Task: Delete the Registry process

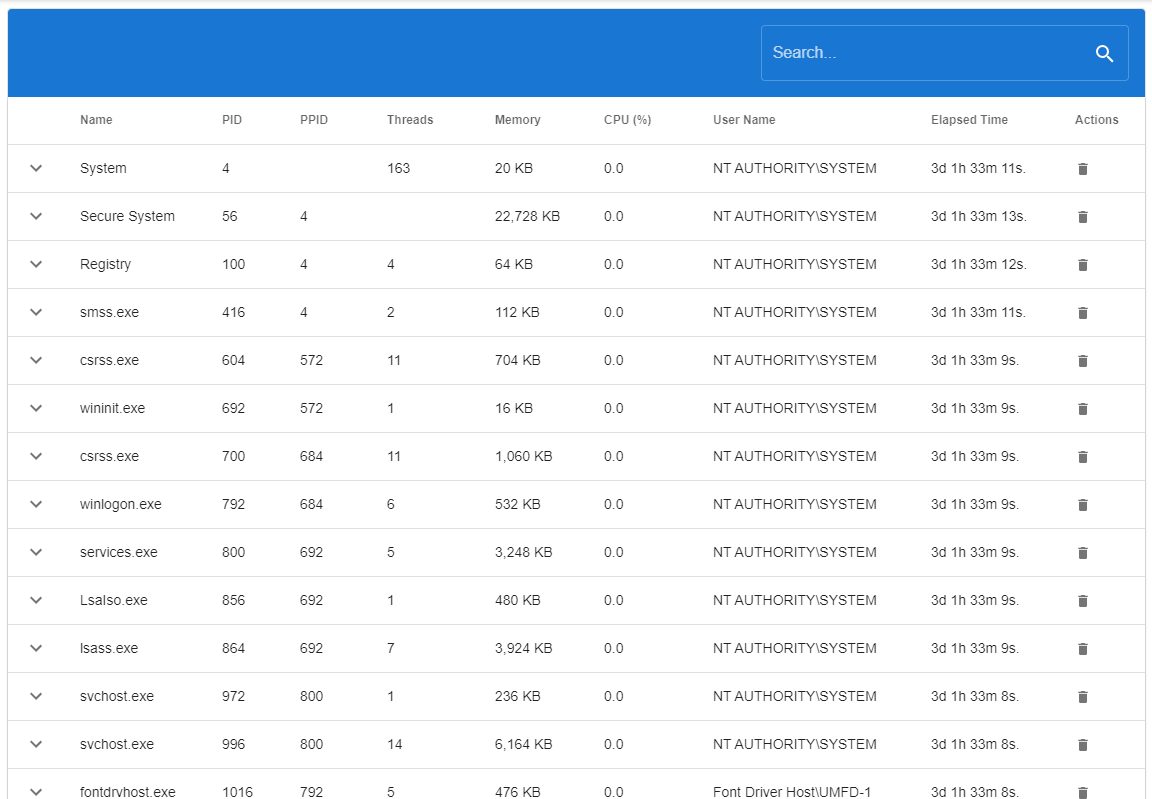Action: point(1082,264)
